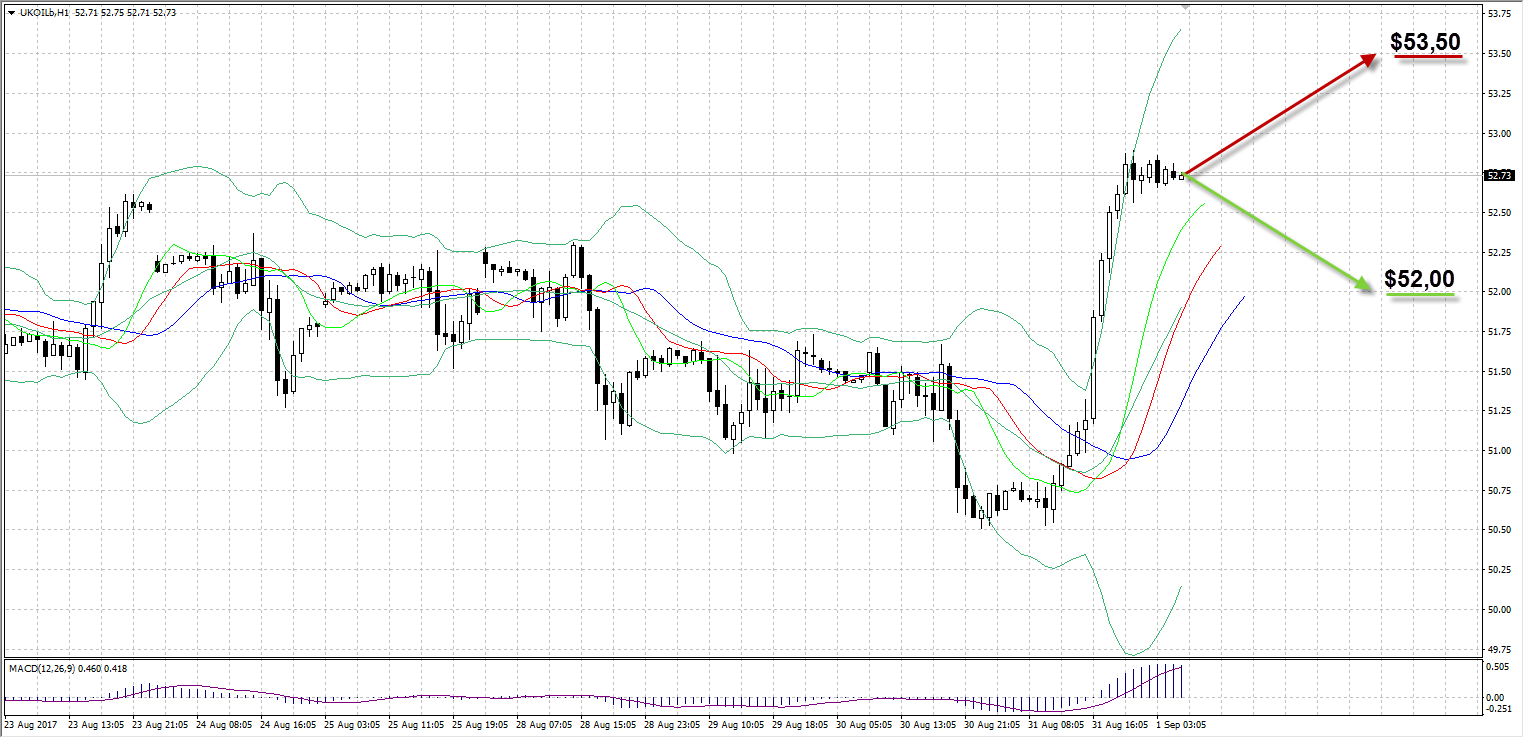Click the current price tag 52.73
Viewport: 1524px width, 738px height.
(x=1498, y=176)
